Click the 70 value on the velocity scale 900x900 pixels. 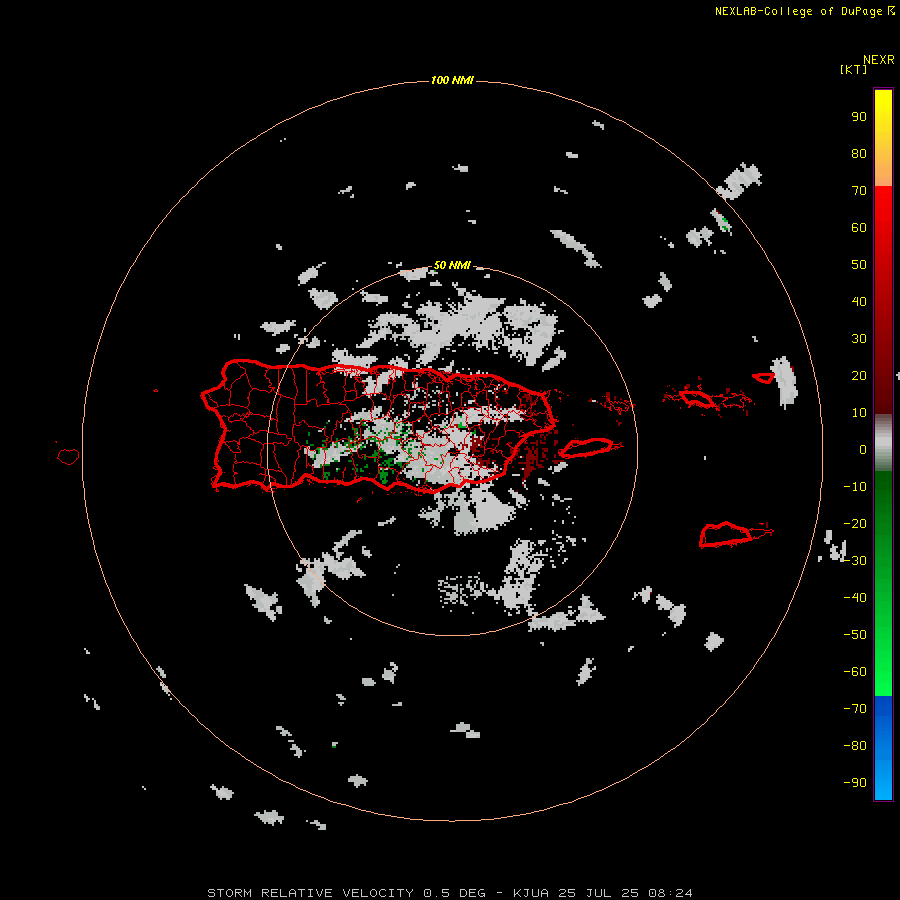tap(859, 191)
